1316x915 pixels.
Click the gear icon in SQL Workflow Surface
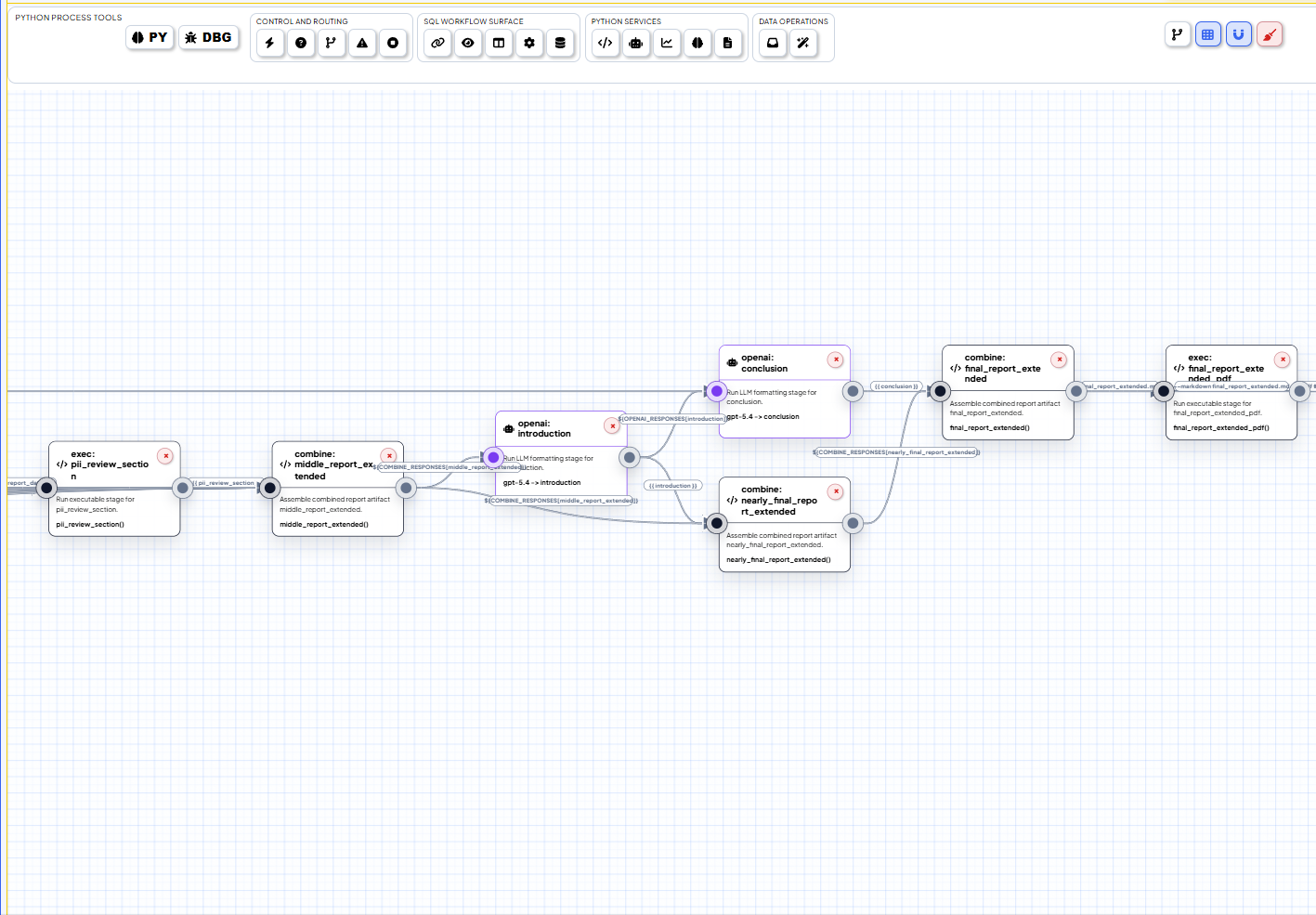pyautogui.click(x=529, y=43)
